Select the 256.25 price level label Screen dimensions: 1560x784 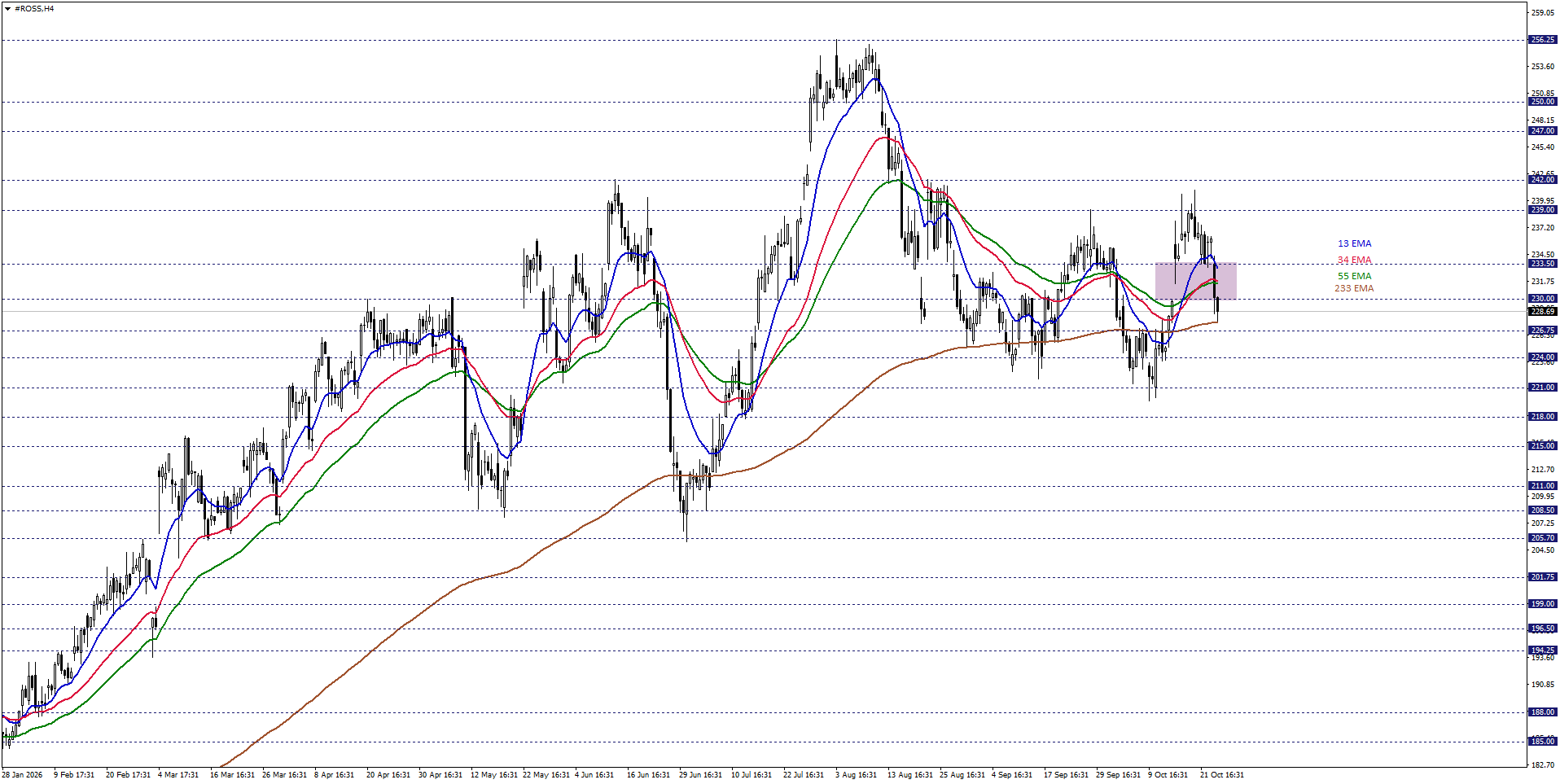[1542, 40]
